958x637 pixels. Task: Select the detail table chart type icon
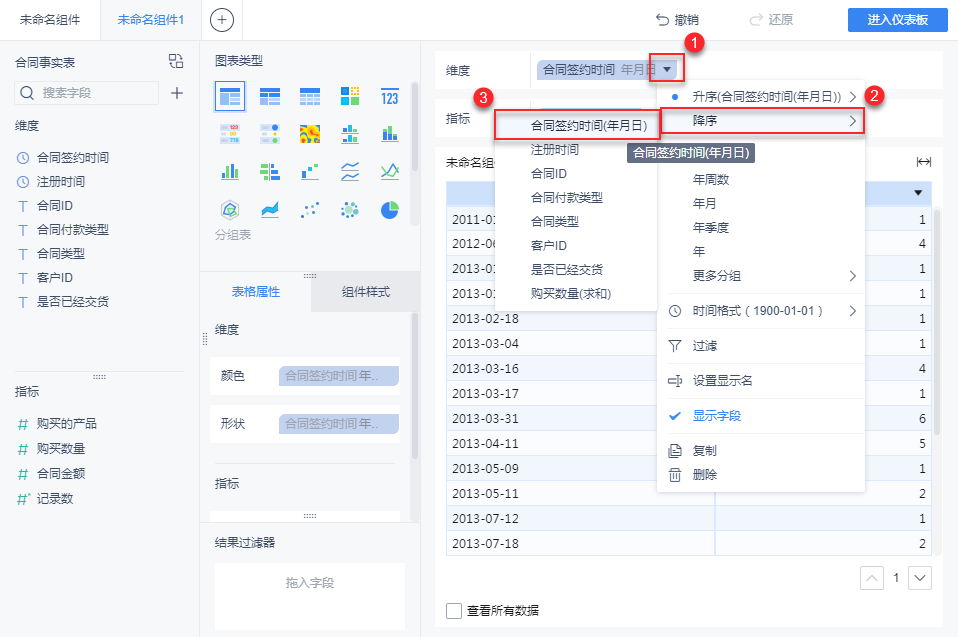[310, 96]
